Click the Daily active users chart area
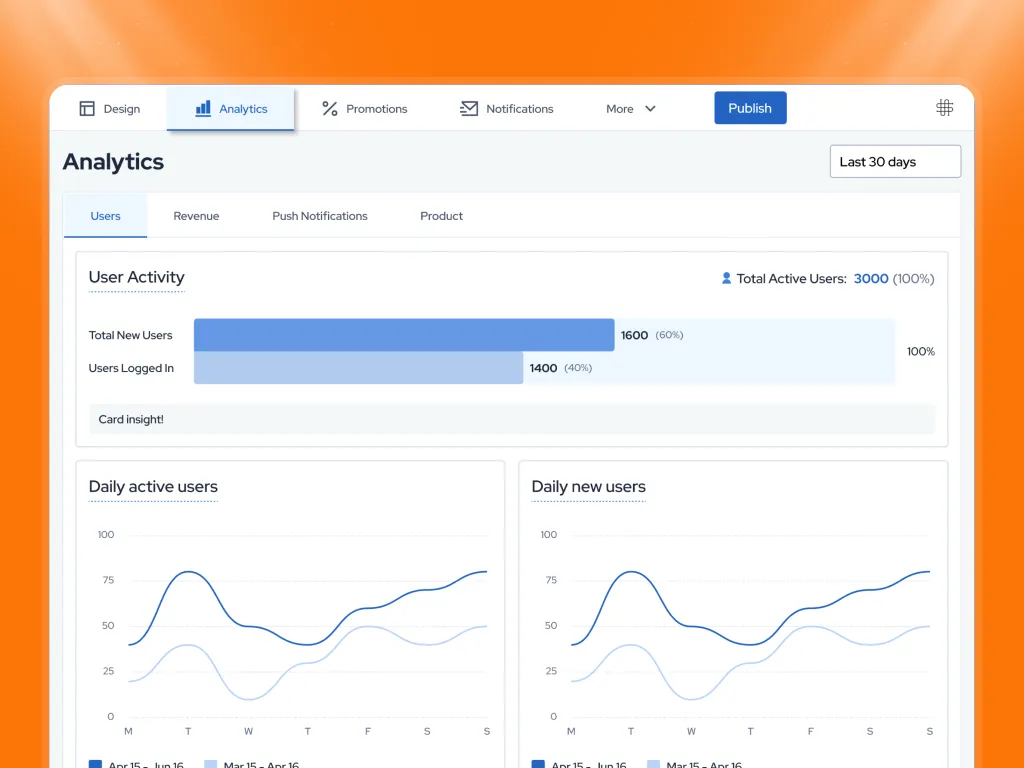Screen dimensions: 1024x768 (308, 626)
